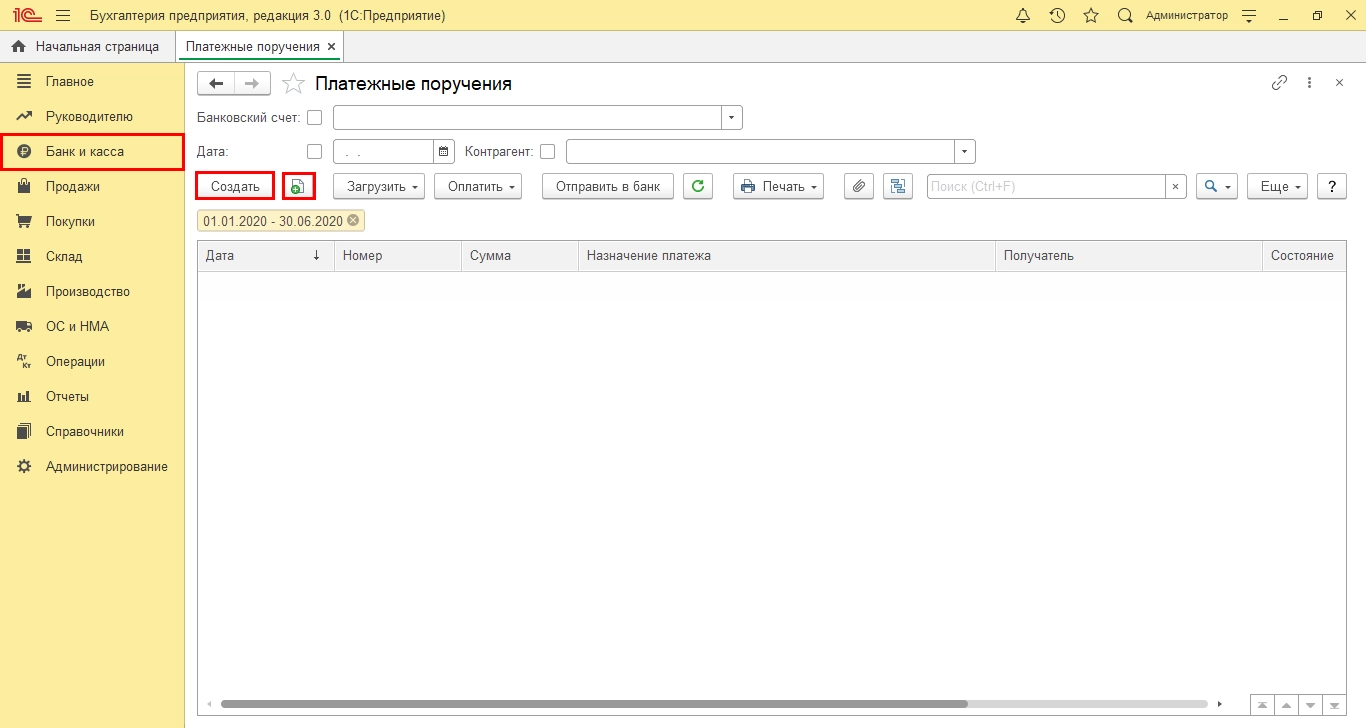Sort by the Получатель column header
The height and width of the screenshot is (728, 1366).
pos(1129,256)
